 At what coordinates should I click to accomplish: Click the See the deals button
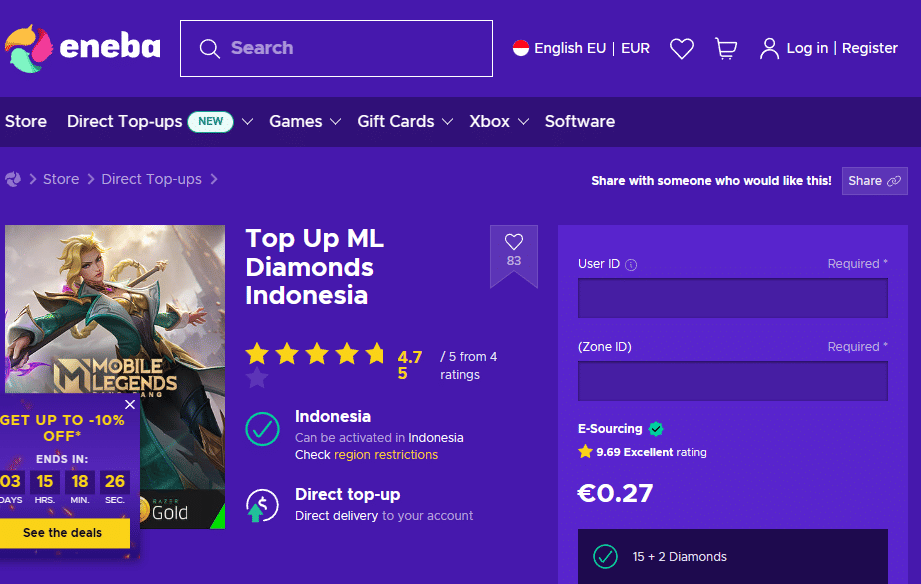point(63,533)
